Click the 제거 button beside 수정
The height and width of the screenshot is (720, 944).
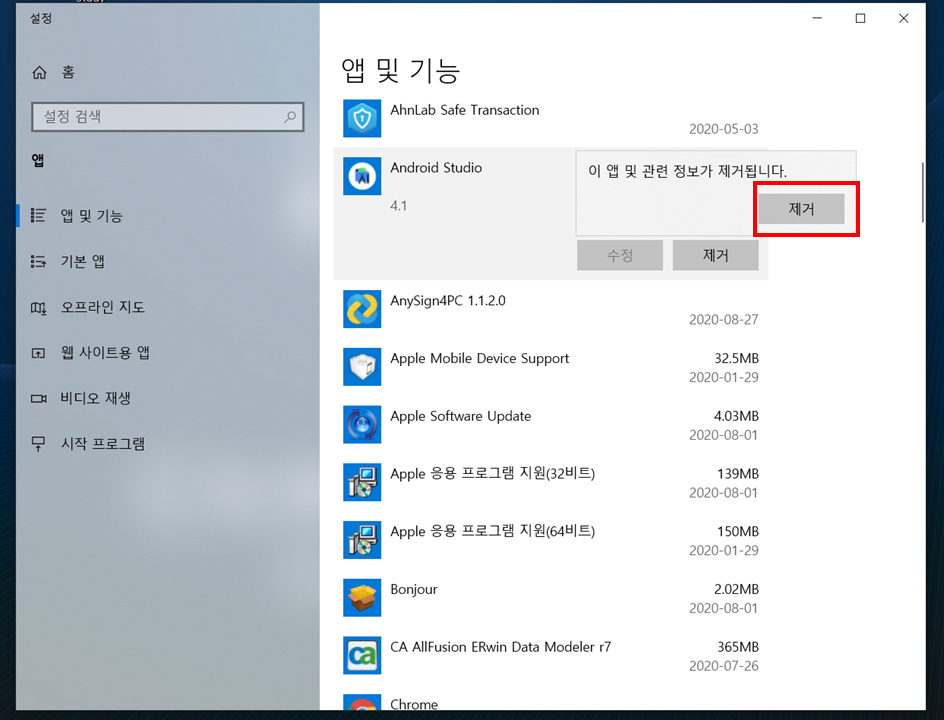tap(715, 255)
